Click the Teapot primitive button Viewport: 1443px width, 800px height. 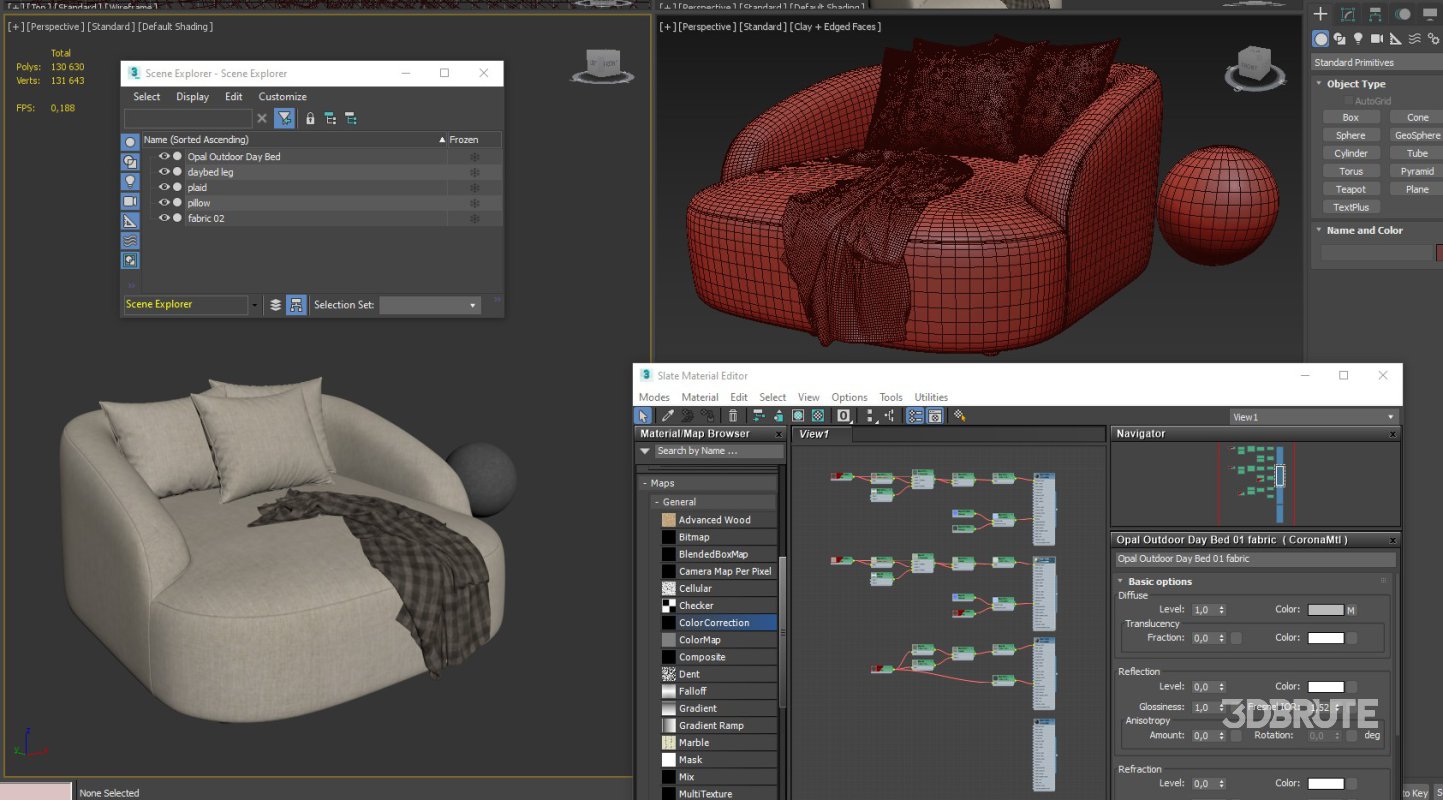click(x=1350, y=189)
